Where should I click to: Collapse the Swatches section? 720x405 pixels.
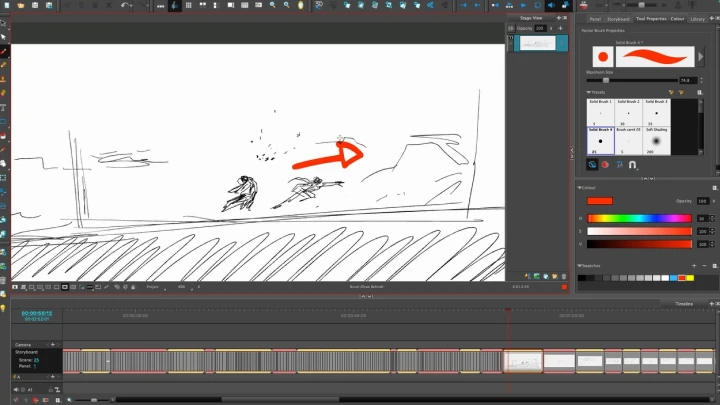tap(580, 264)
